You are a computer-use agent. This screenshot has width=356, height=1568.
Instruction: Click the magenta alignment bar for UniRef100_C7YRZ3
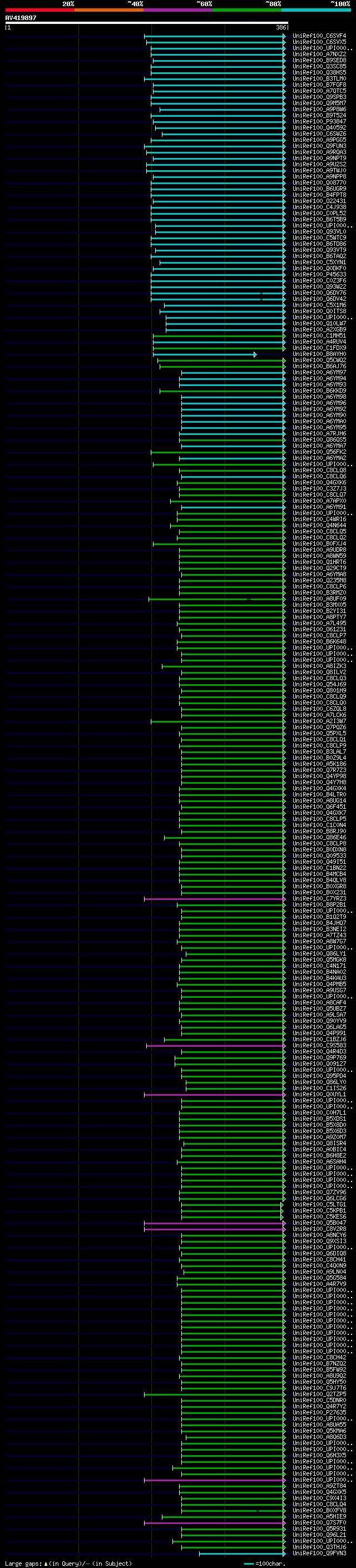[214, 898]
